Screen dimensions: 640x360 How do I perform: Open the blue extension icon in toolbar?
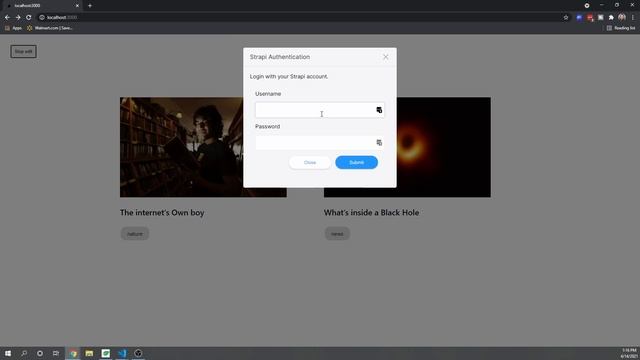[x=579, y=18]
